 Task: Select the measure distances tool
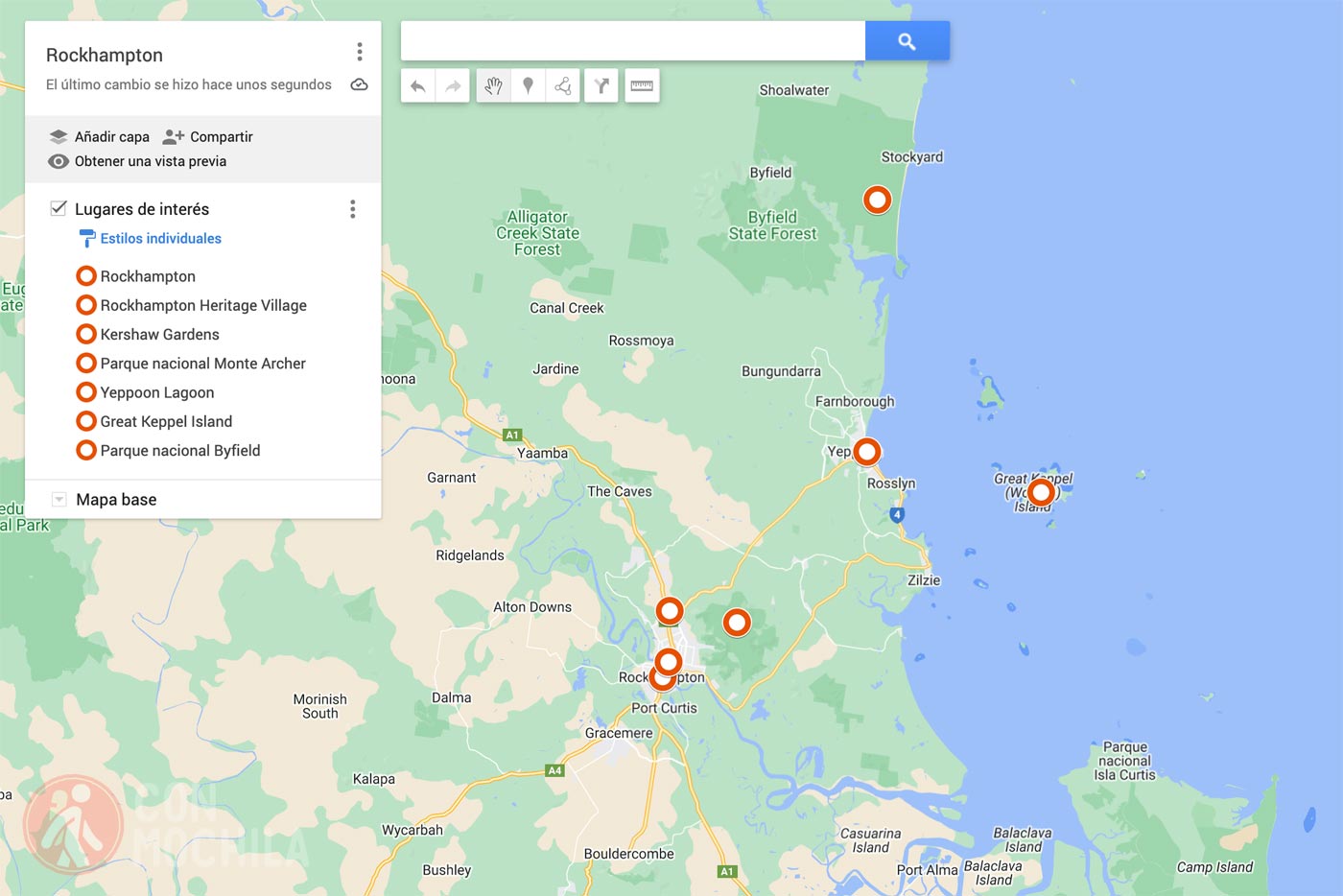[642, 85]
